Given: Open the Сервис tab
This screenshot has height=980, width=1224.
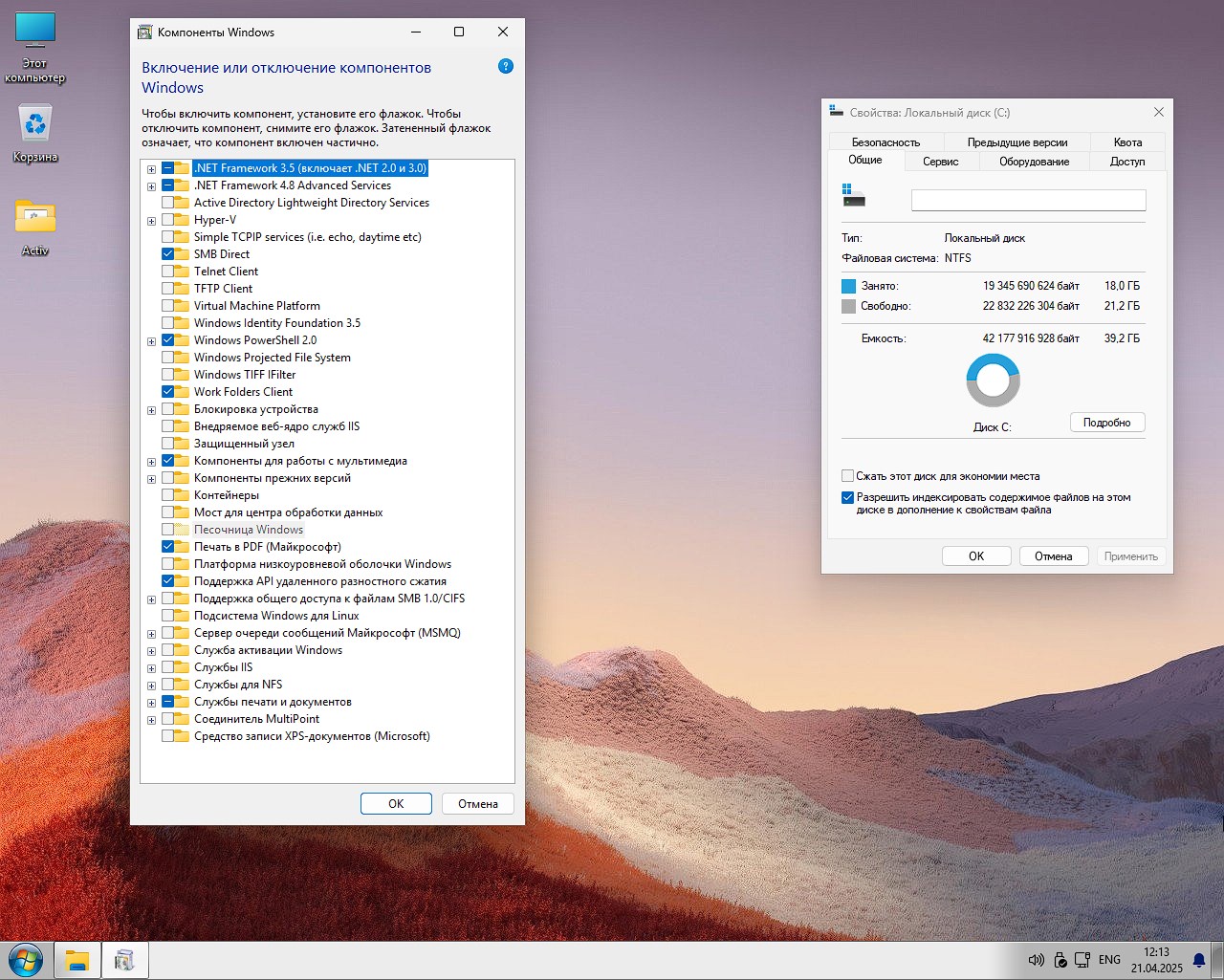Looking at the screenshot, I should coord(940,162).
